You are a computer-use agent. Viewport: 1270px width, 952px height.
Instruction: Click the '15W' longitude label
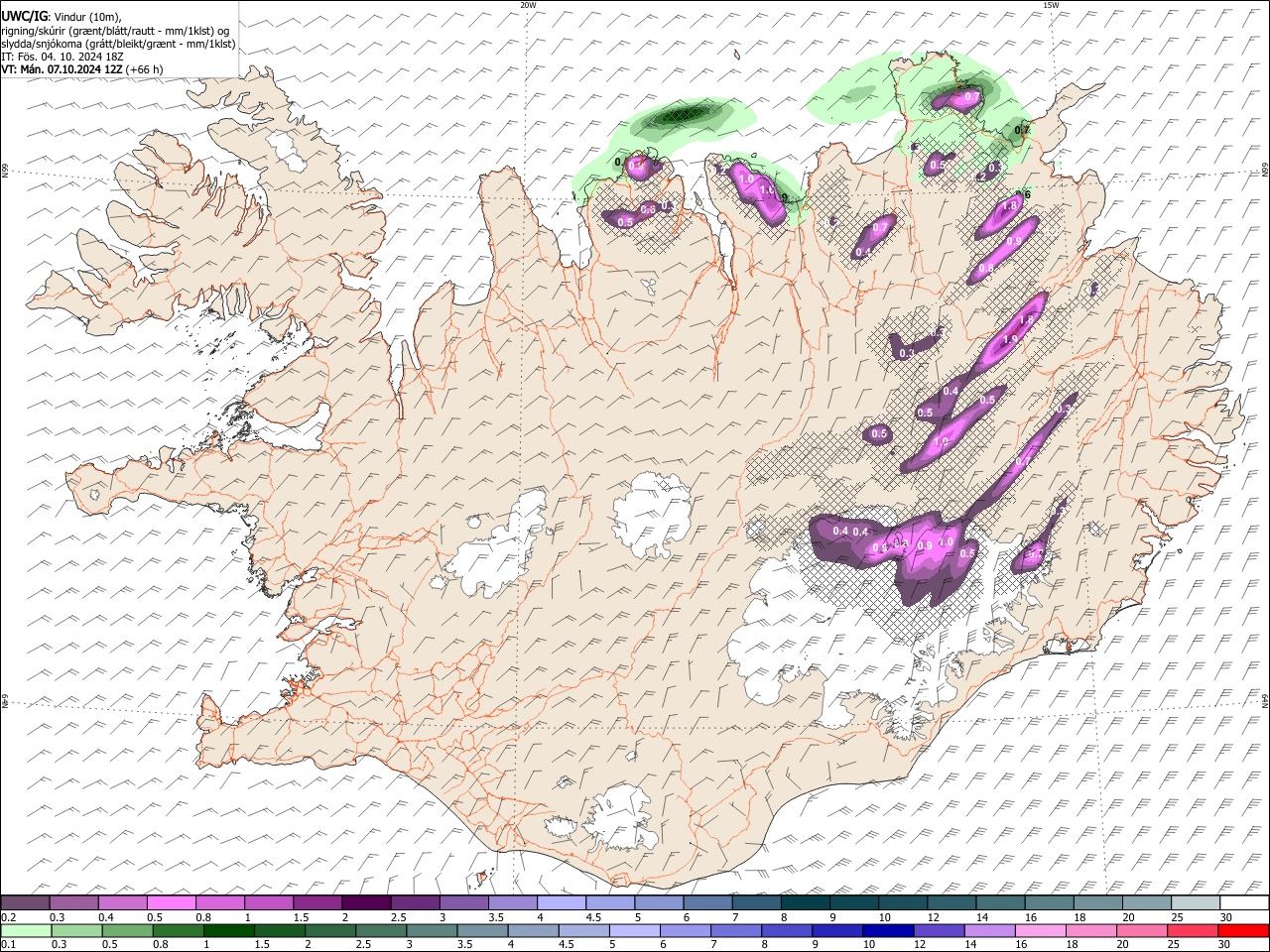click(x=1051, y=5)
